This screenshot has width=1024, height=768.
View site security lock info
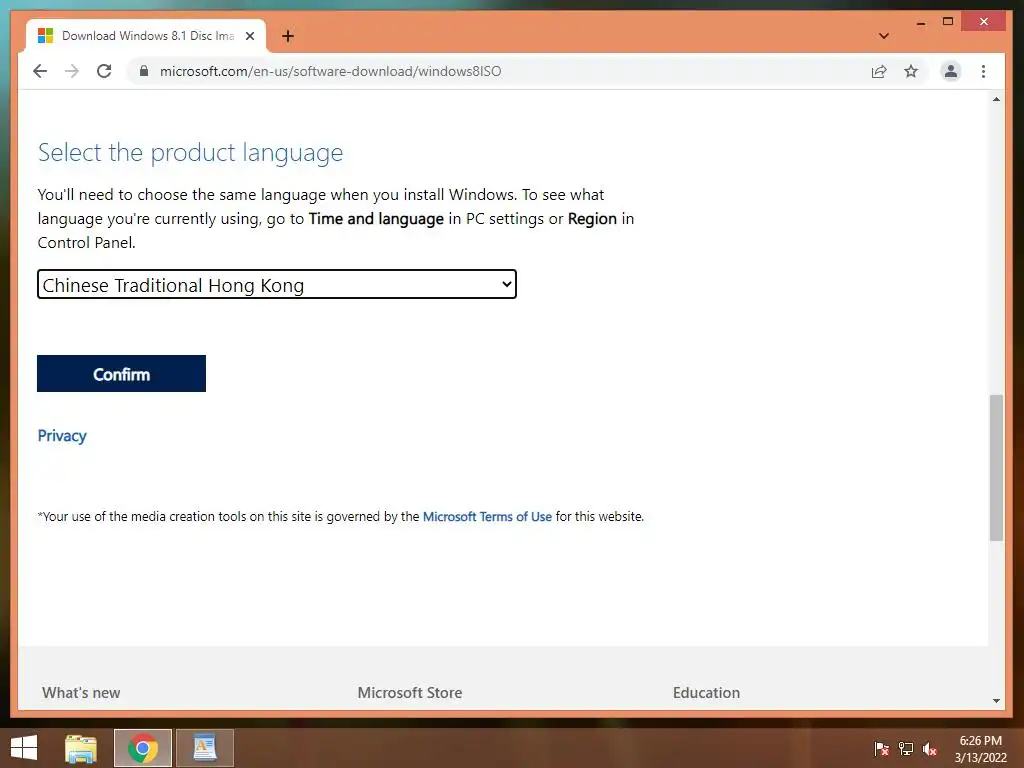(144, 71)
